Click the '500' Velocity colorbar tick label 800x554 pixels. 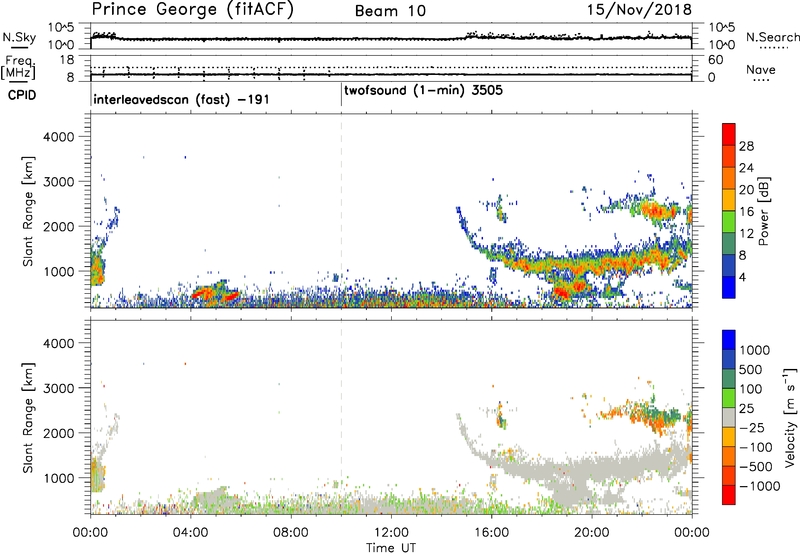point(750,369)
